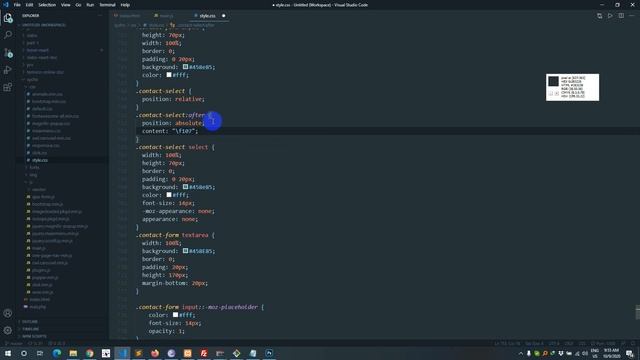Open the View menu

(66, 5)
